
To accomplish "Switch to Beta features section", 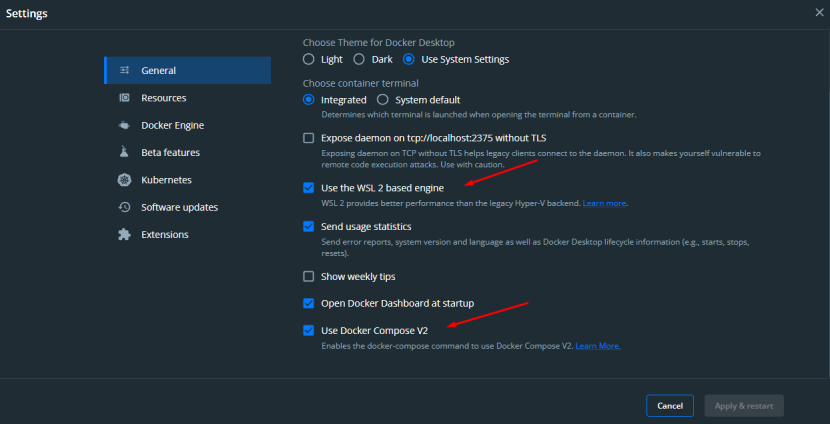I will tap(187, 152).
